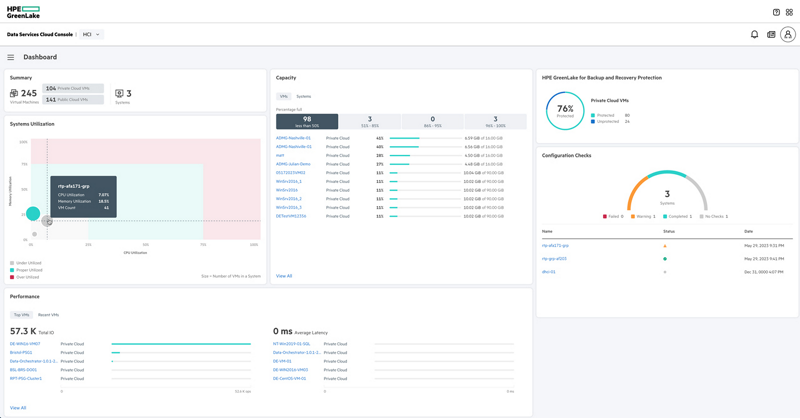800x420 pixels.
Task: Click View All under Capacity list
Action: [x=284, y=276]
